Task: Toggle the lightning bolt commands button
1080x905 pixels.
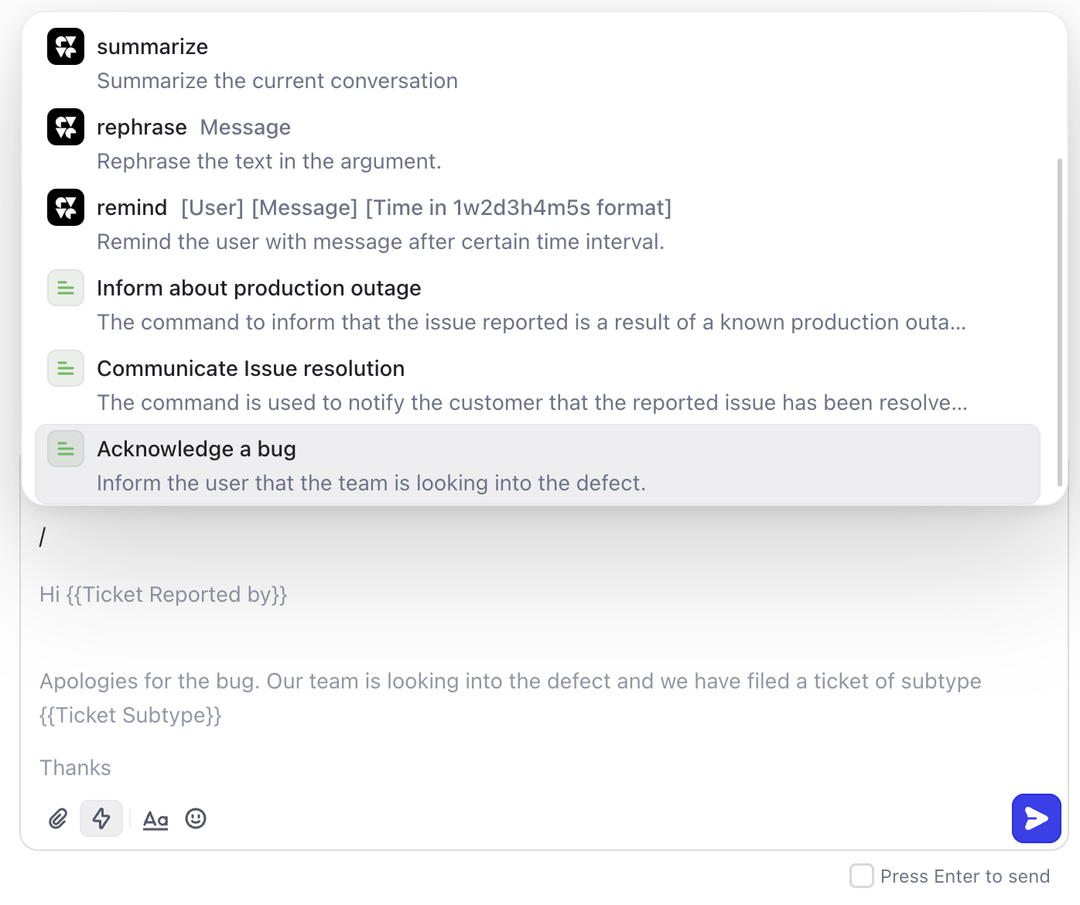Action: pyautogui.click(x=101, y=819)
